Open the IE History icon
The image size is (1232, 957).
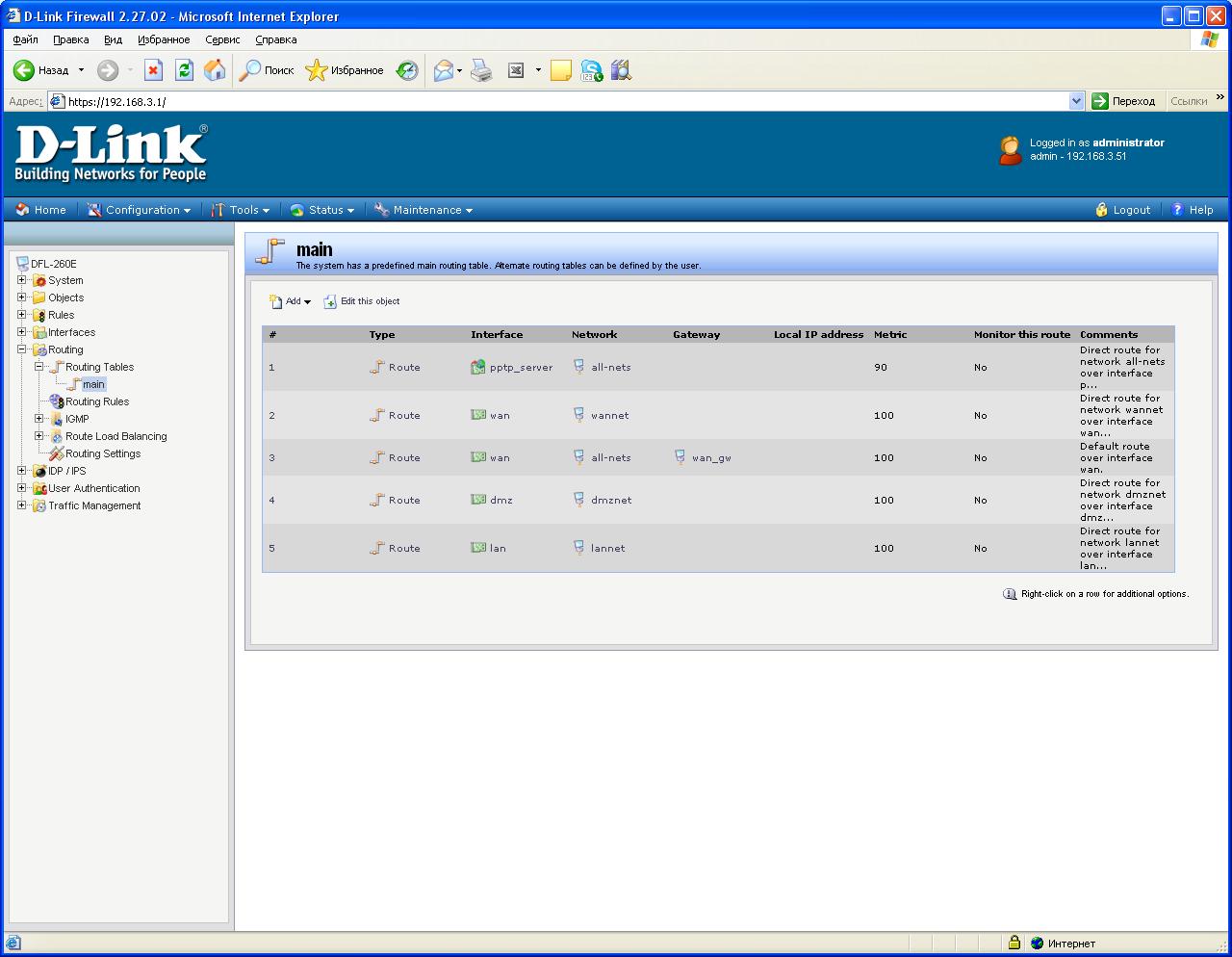407,70
